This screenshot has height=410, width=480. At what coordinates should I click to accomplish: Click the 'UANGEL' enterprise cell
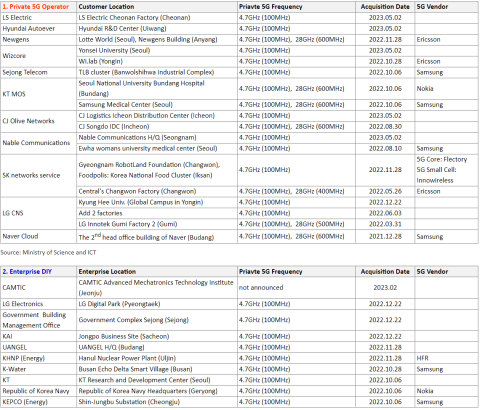39,347
